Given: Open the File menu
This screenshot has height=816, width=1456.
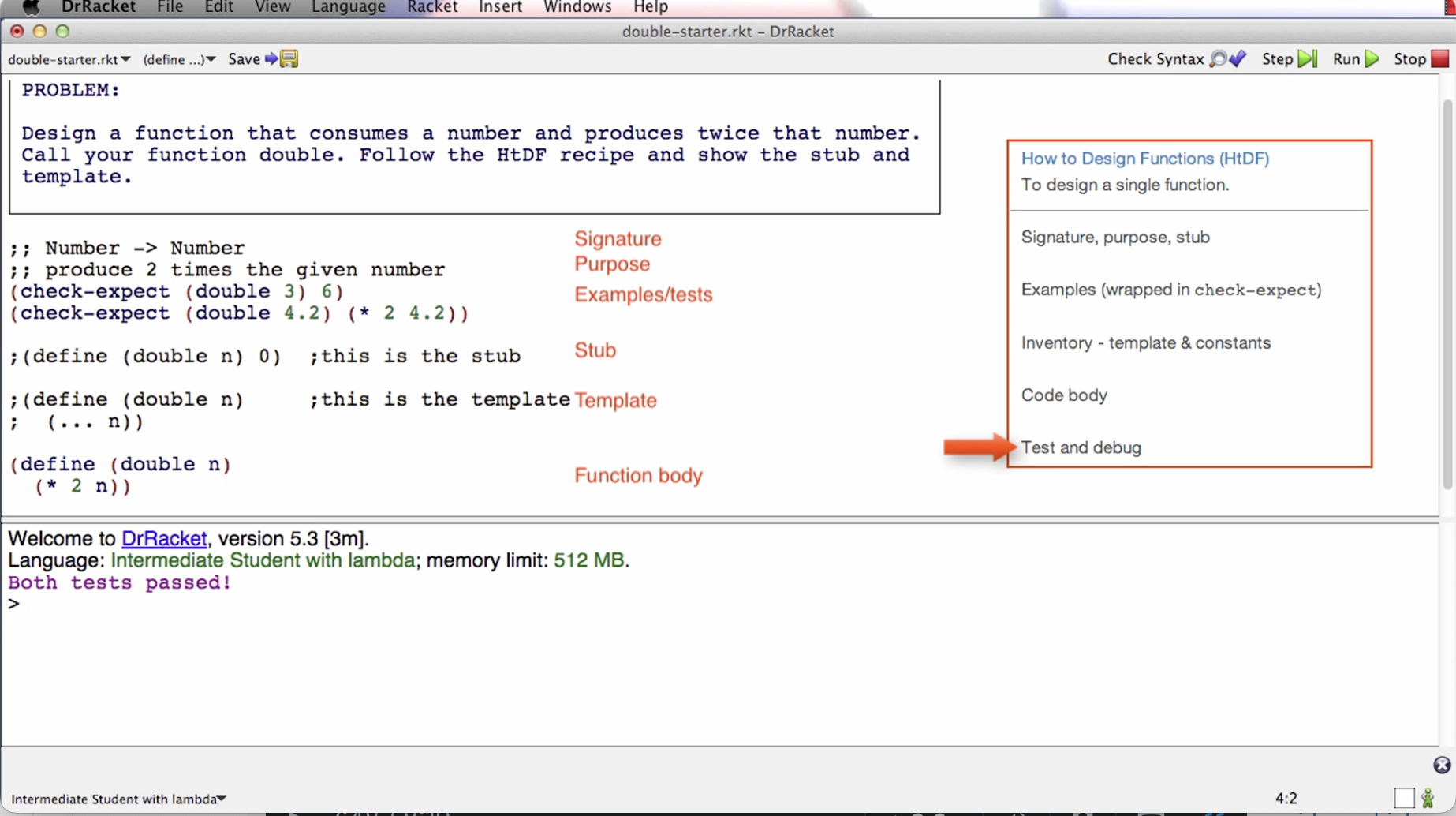Looking at the screenshot, I should click(170, 7).
